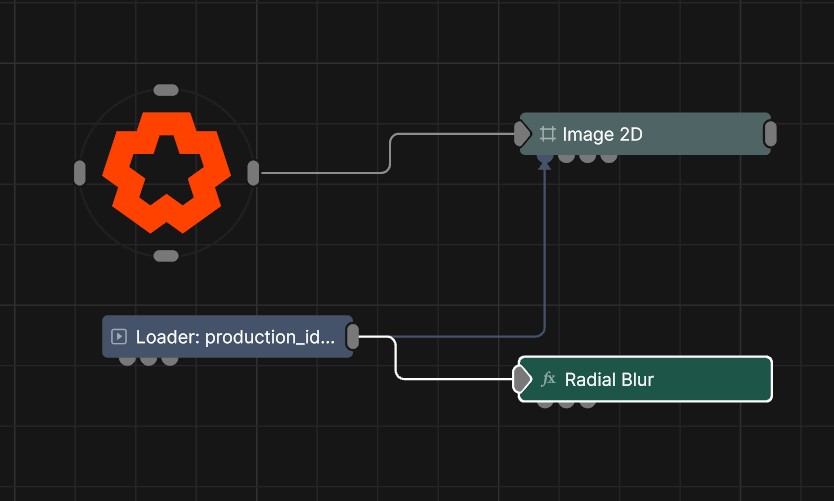Click the Image 2D right output port
This screenshot has height=501, width=834.
coord(770,134)
